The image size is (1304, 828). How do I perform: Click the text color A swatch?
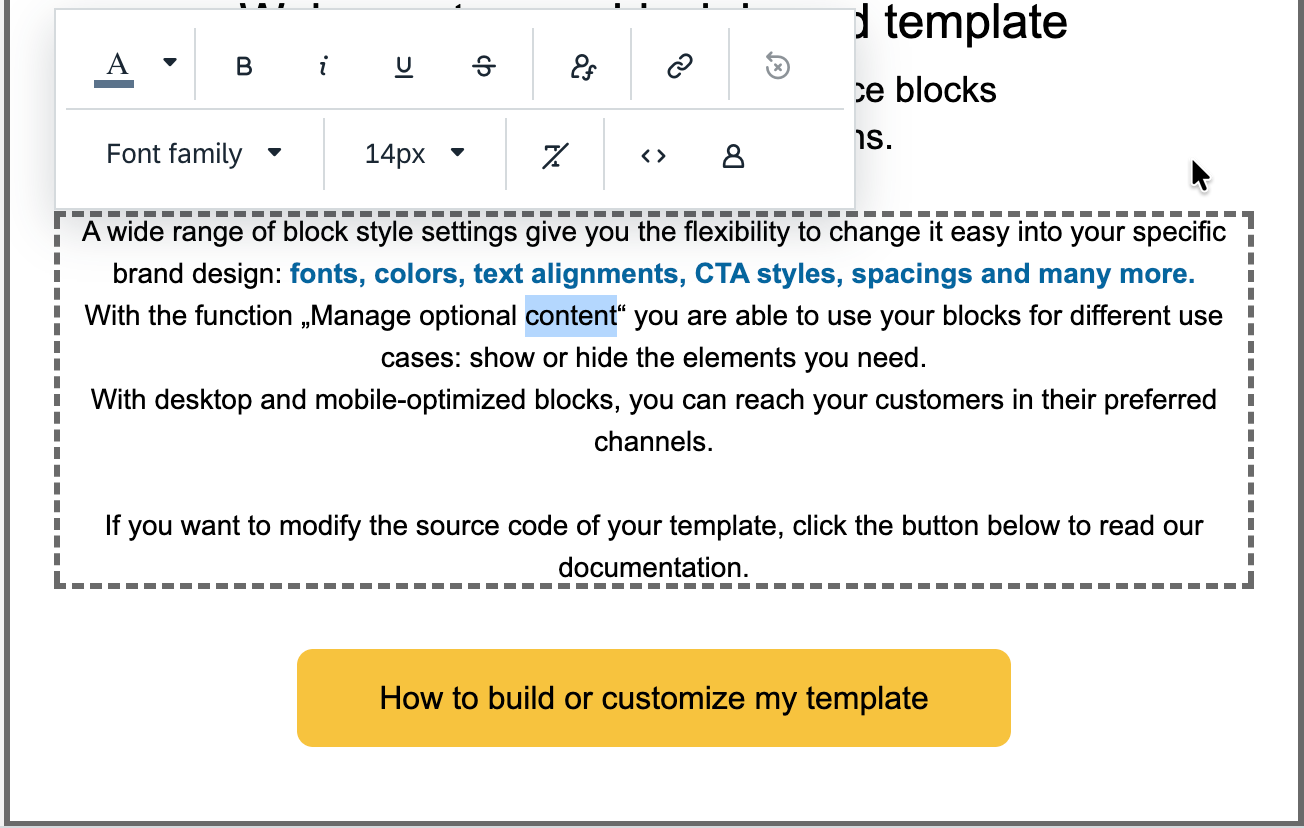point(115,67)
